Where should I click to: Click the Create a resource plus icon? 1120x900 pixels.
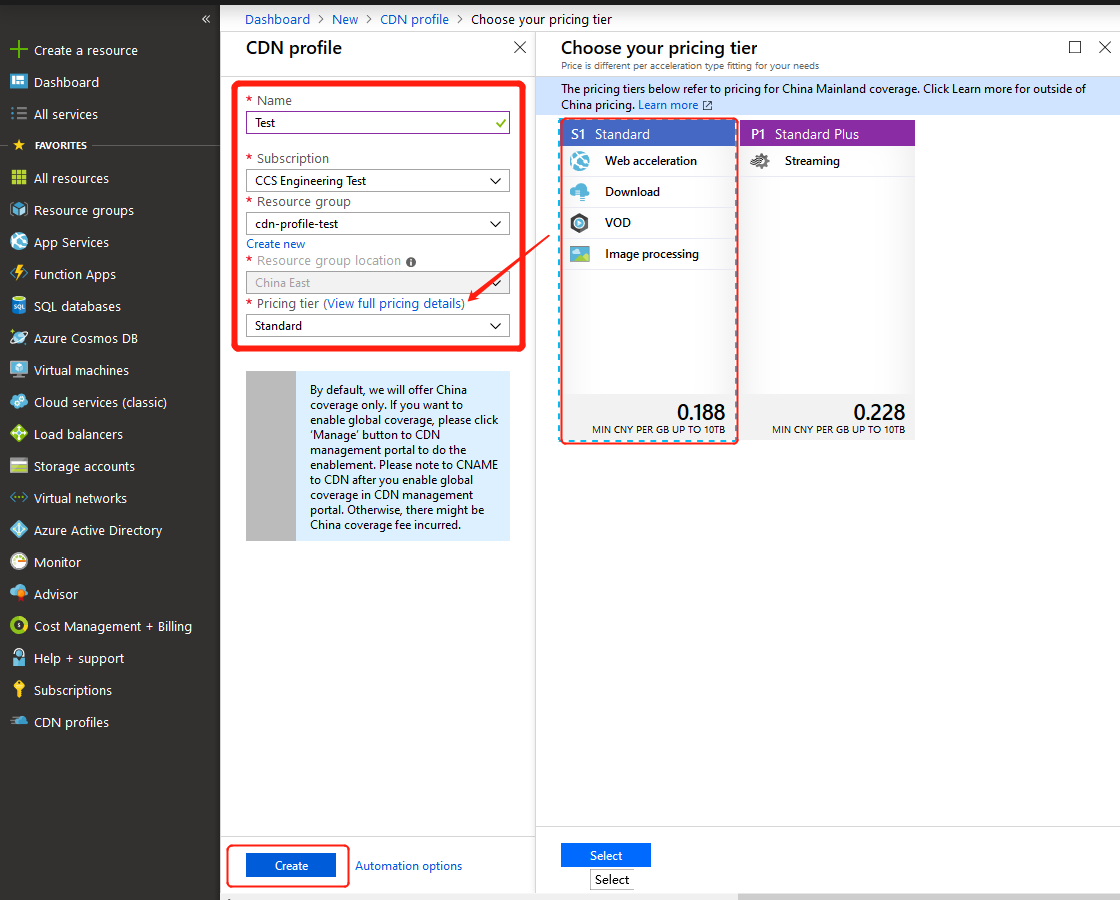pyautogui.click(x=19, y=50)
